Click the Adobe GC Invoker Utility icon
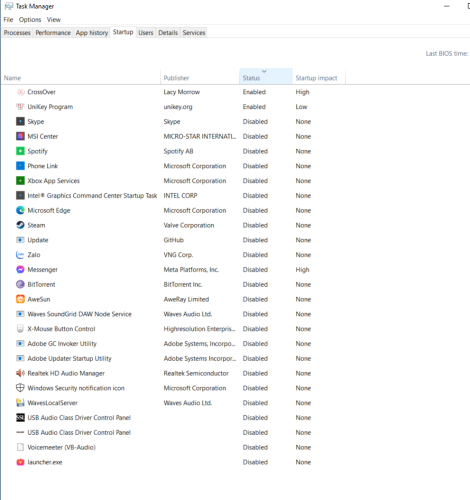The image size is (470, 500). [20, 343]
